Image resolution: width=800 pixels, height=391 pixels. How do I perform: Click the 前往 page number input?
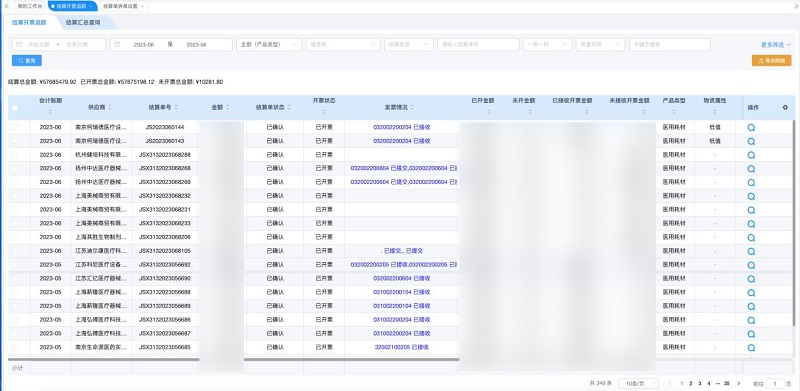click(x=775, y=383)
